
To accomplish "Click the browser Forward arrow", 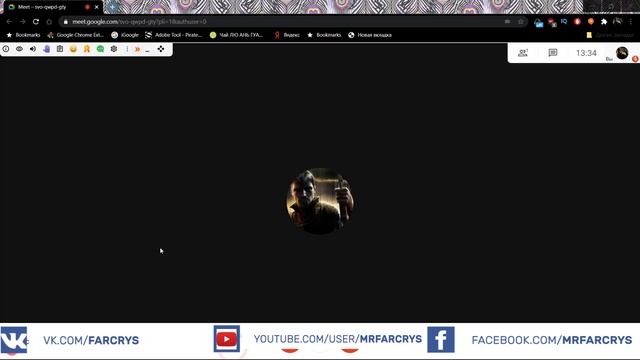I will [x=23, y=22].
